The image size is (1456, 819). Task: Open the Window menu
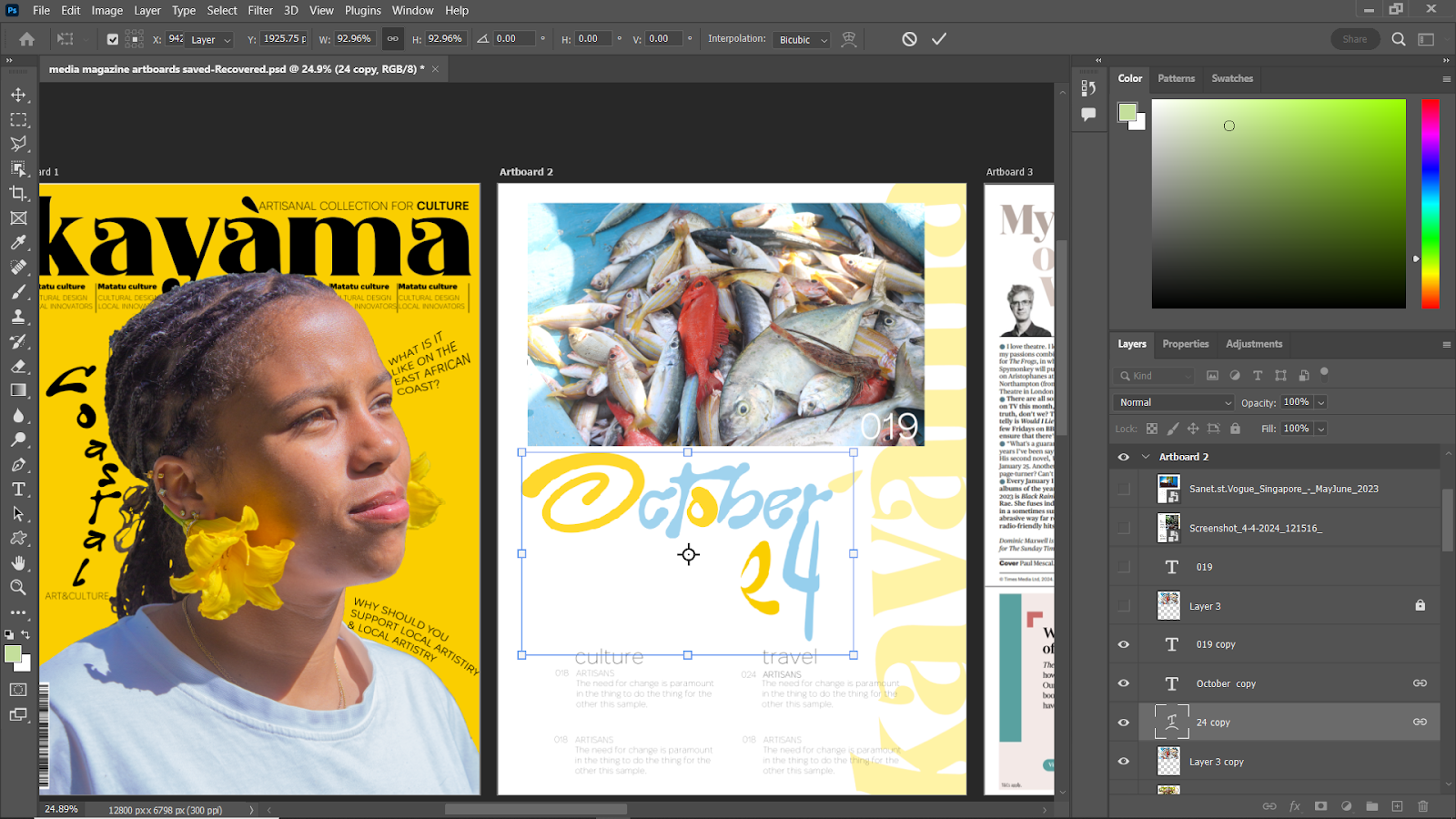click(x=413, y=11)
